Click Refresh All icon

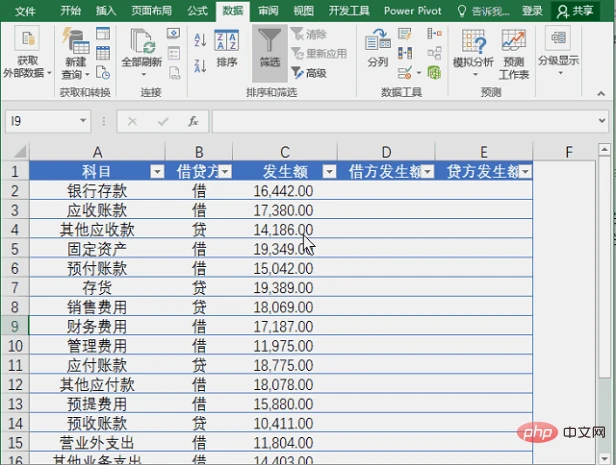[x=141, y=41]
